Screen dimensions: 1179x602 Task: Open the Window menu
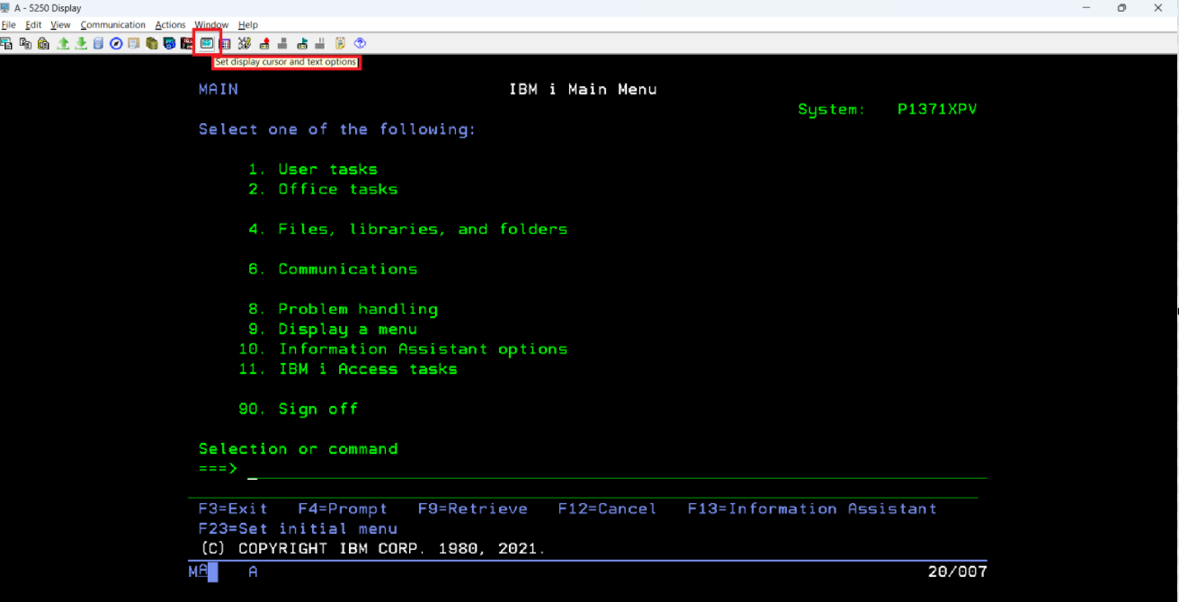tap(211, 25)
